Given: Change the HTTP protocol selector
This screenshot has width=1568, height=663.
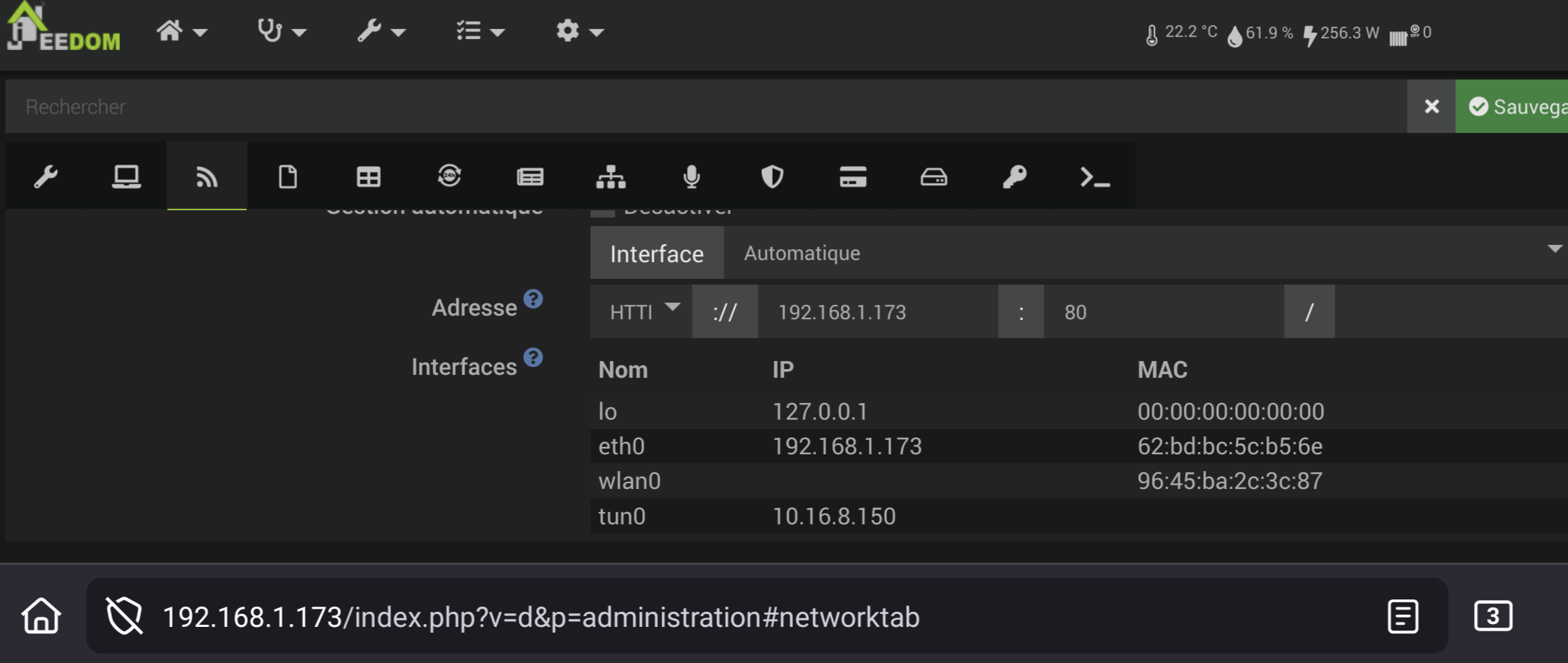Looking at the screenshot, I should pyautogui.click(x=642, y=311).
